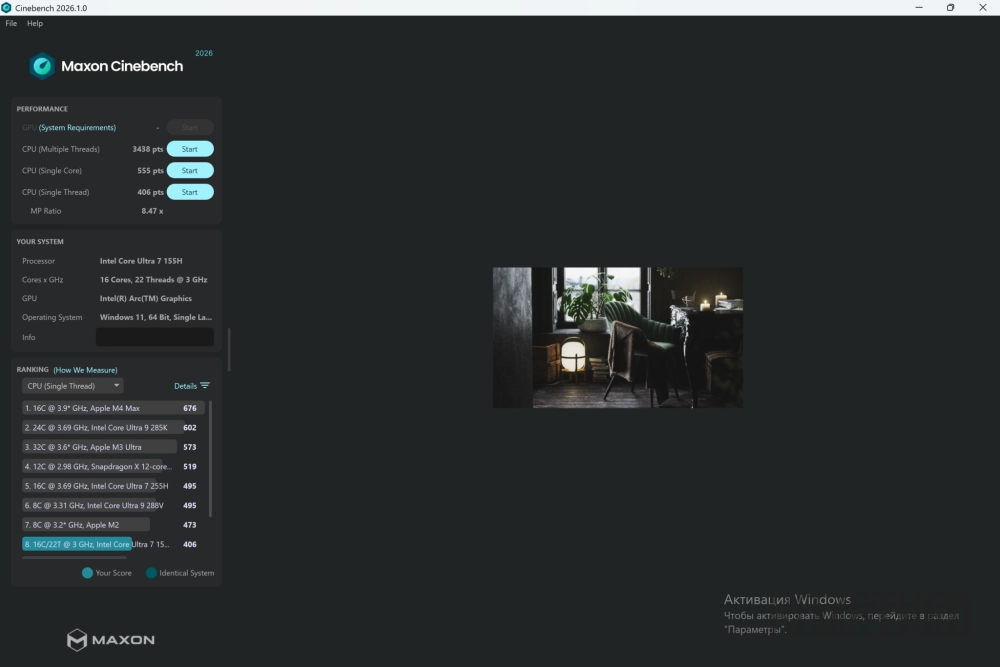Click the Details filter icon
This screenshot has width=1000, height=667.
205,386
